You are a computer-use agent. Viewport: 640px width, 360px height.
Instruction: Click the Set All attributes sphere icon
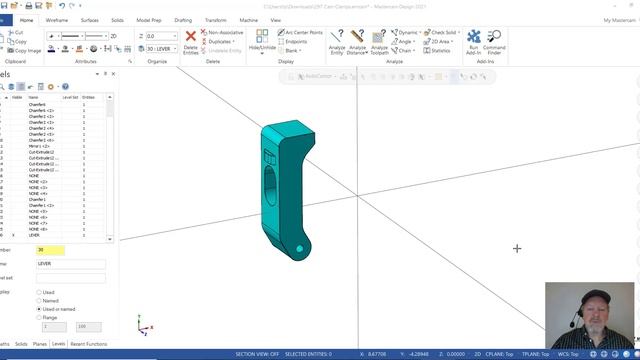pos(93,49)
